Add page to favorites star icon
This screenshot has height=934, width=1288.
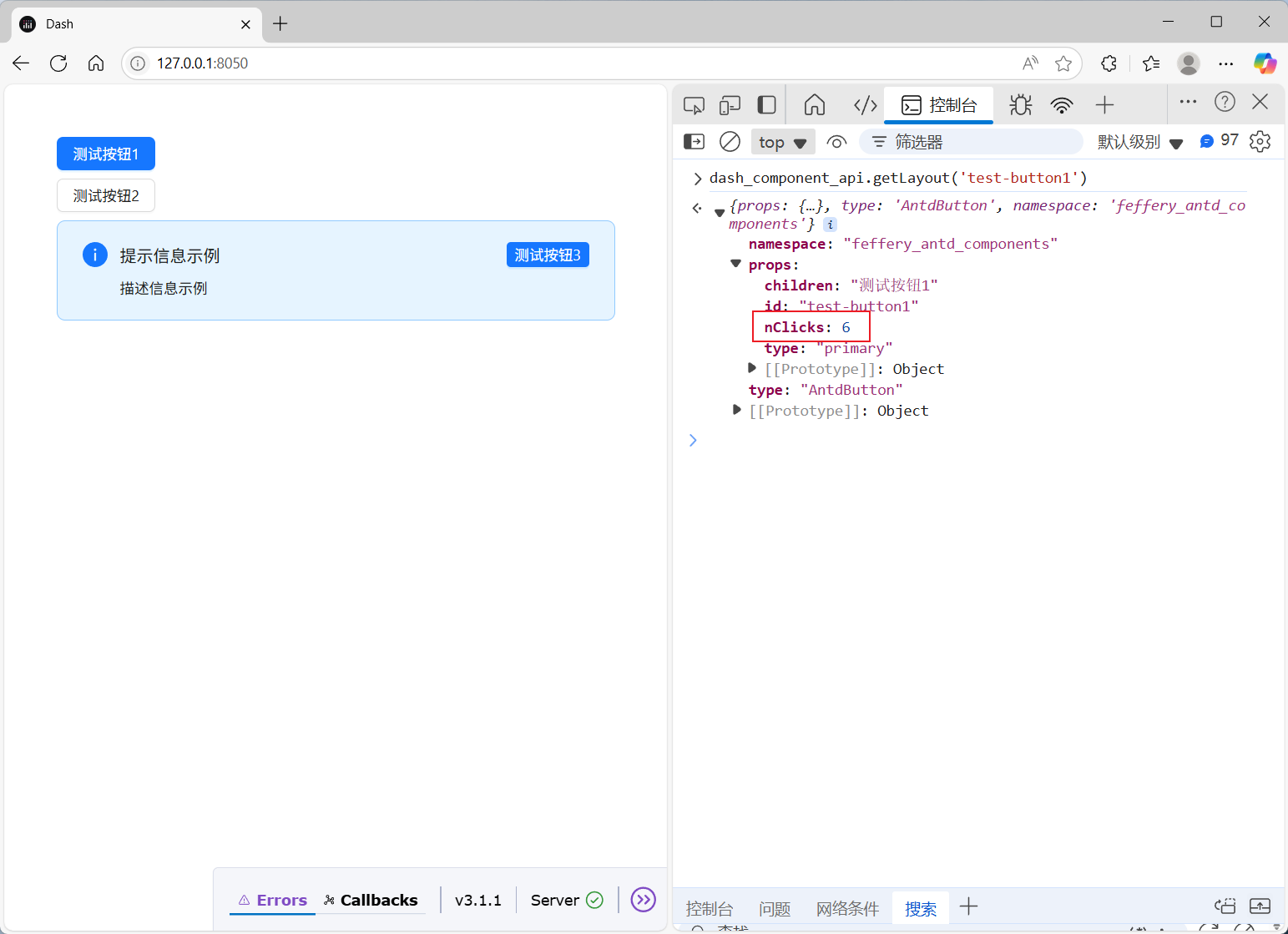point(1063,63)
